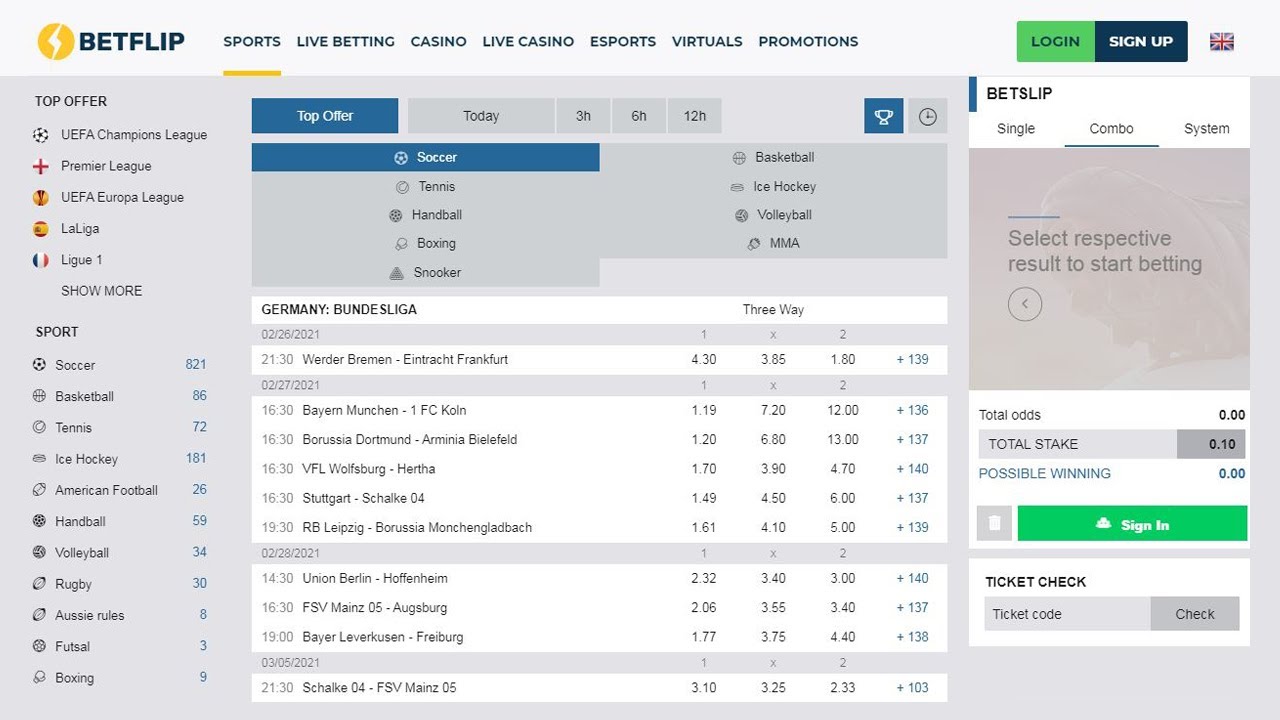
Task: Select the clock time view icon
Action: (x=928, y=116)
